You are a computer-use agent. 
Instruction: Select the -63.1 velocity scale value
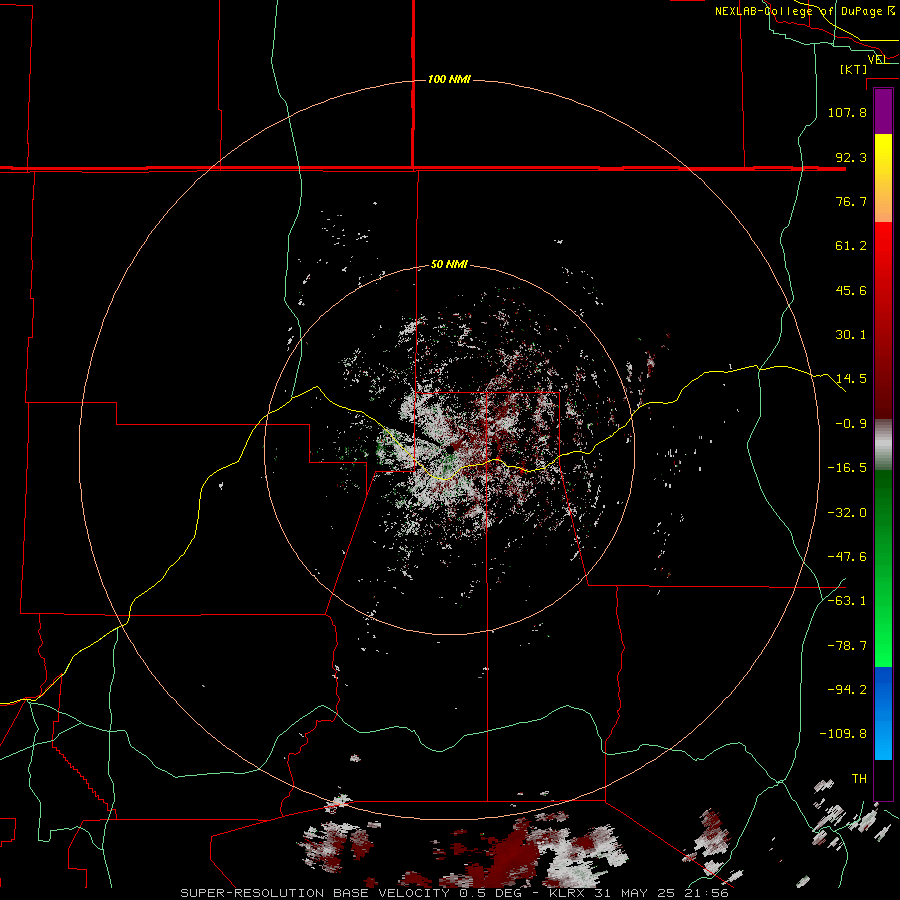[847, 601]
